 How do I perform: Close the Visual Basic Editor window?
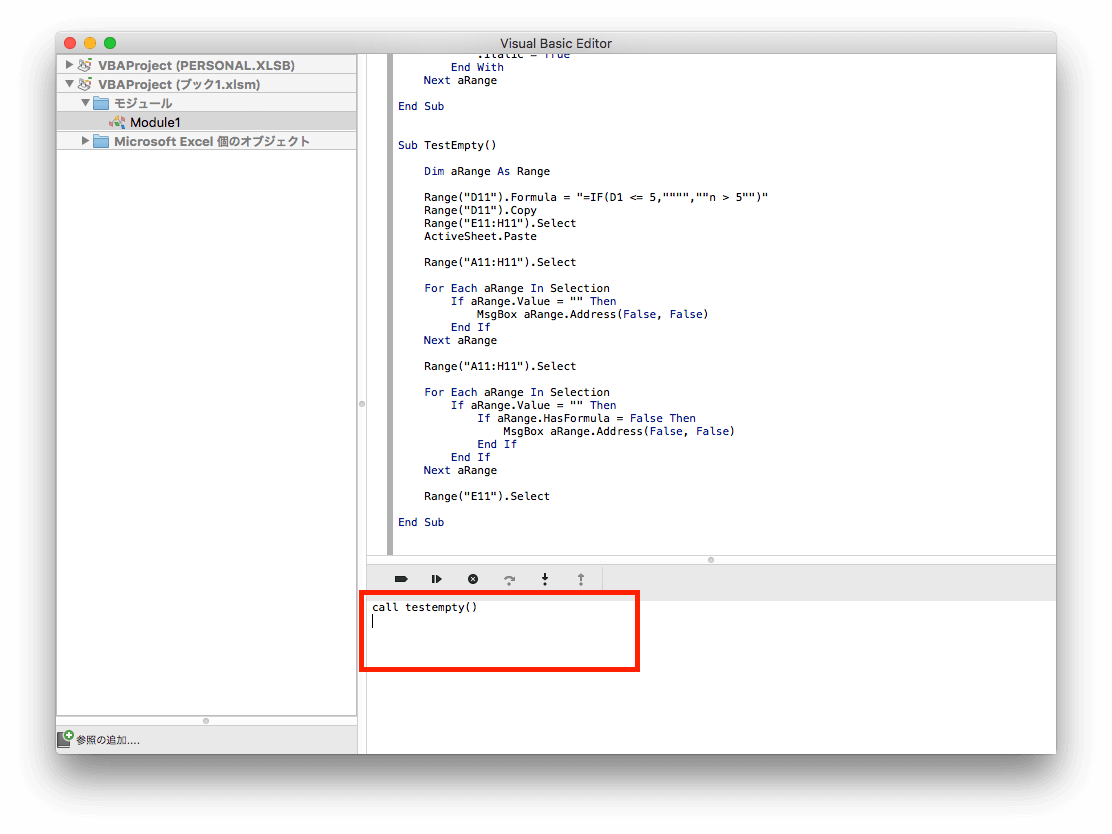[70, 43]
